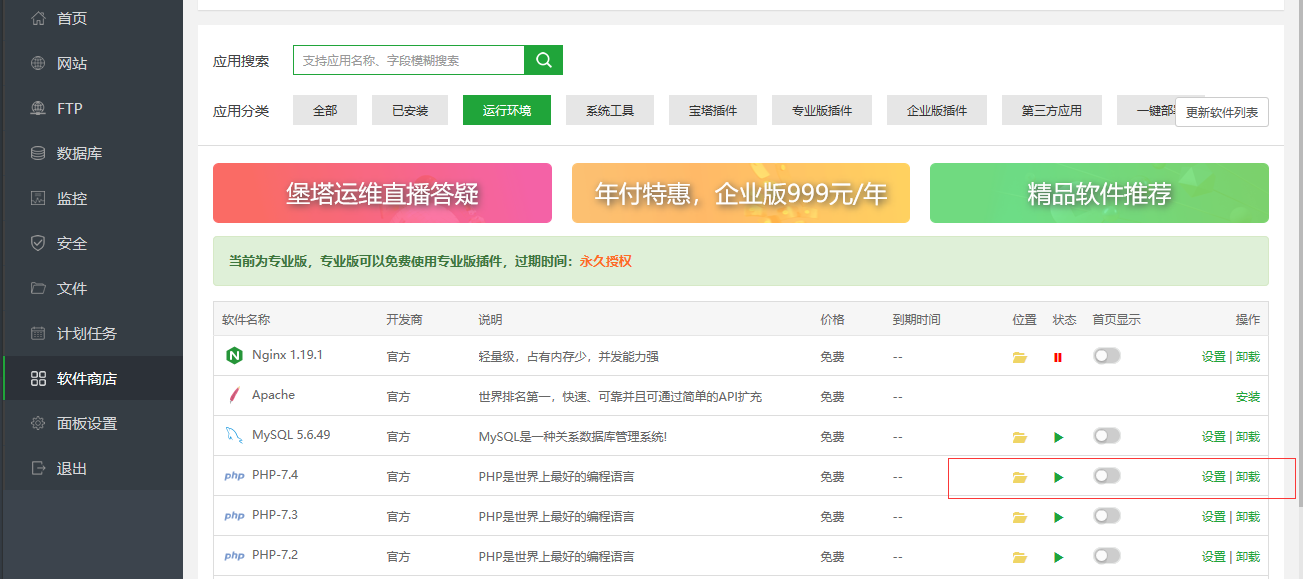1303x579 pixels.
Task: Click the MySQL 5.6.49 software name
Action: pyautogui.click(x=291, y=435)
